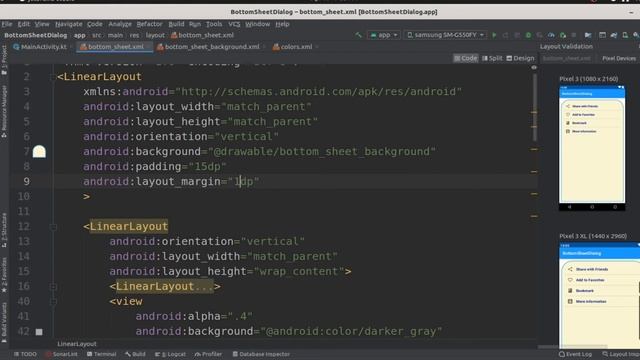Open the Run menu
The height and width of the screenshot is (360, 640).
coord(195,24)
